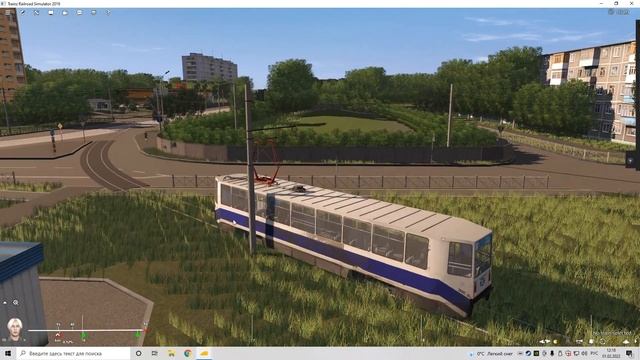
Task: Click the left-right arrows icon in bottom HUD
Action: (544, 341)
